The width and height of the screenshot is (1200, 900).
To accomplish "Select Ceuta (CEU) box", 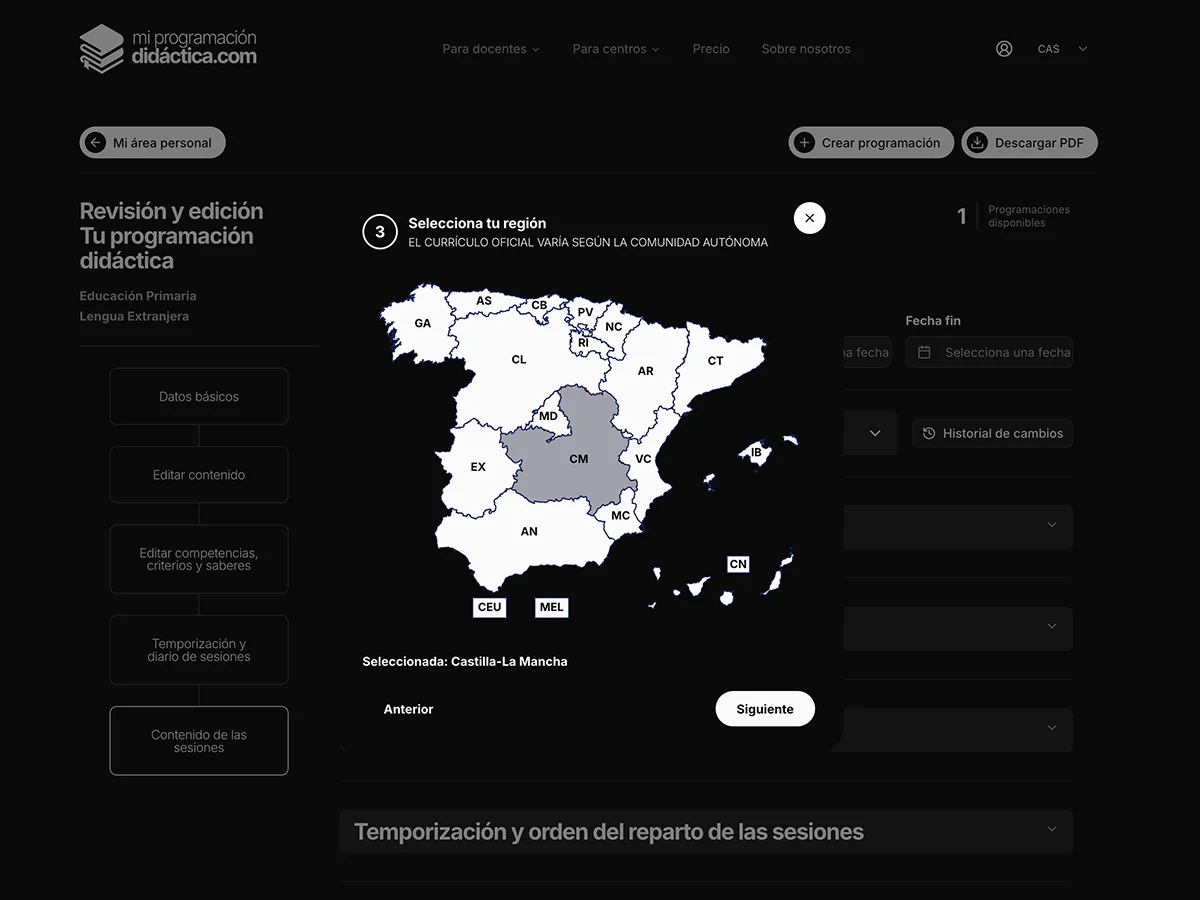I will click(490, 607).
